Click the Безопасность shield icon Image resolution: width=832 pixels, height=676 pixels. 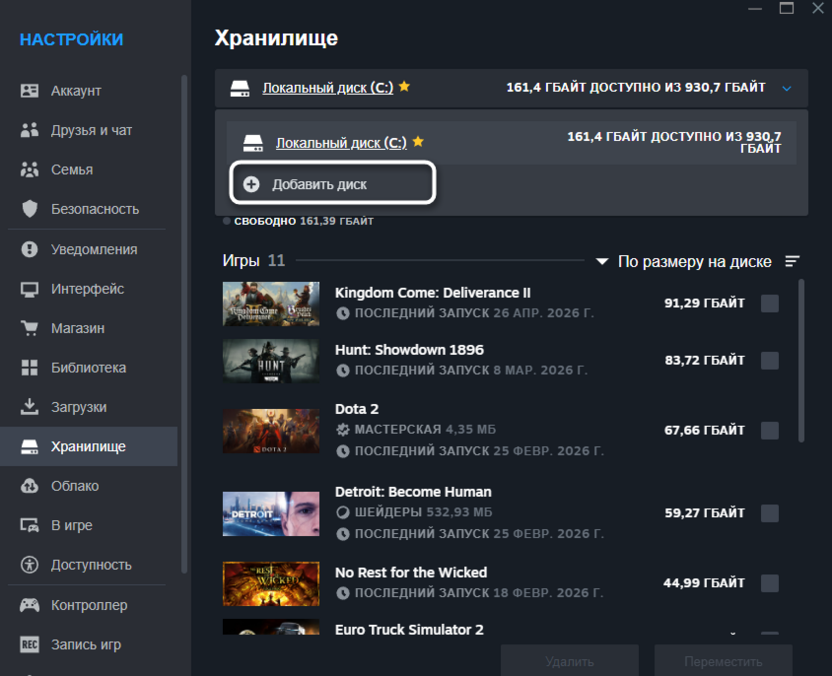pyautogui.click(x=29, y=209)
